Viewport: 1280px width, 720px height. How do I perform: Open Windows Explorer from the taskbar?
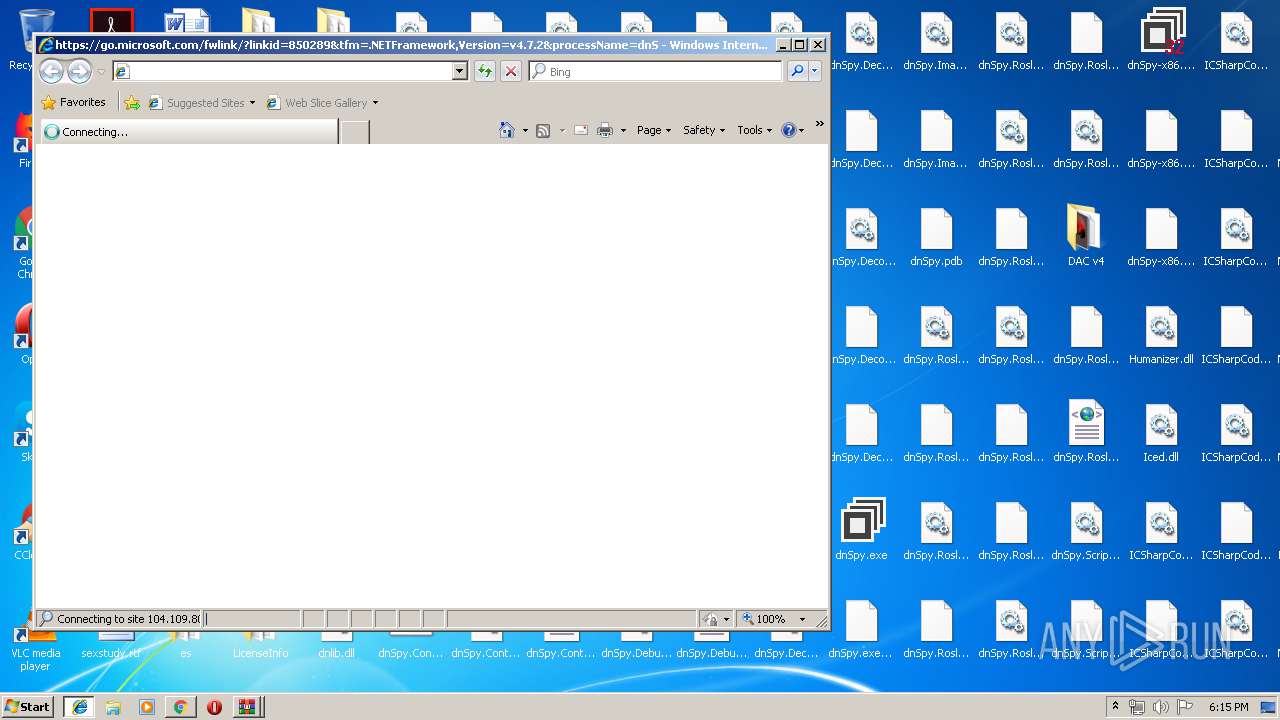[x=113, y=706]
